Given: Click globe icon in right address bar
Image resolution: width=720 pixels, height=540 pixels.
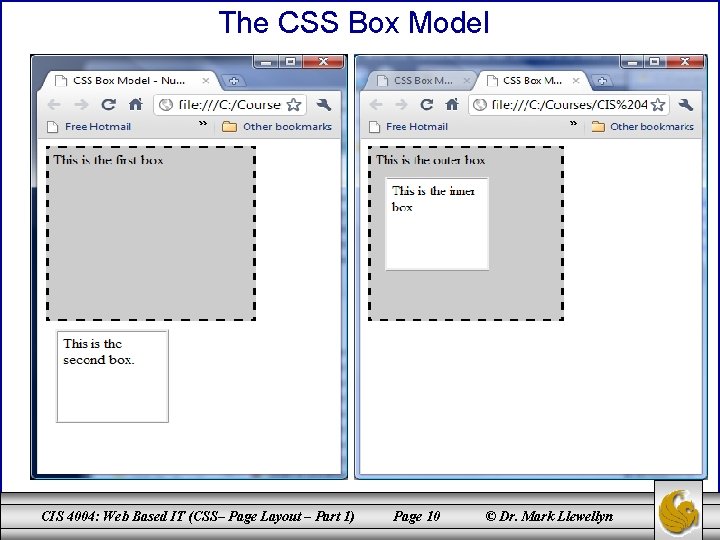Looking at the screenshot, I should (480, 105).
